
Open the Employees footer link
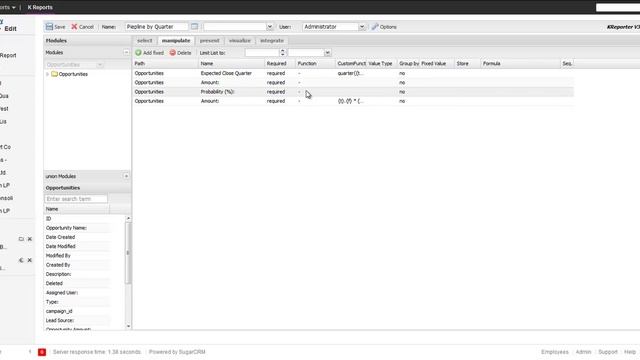(555, 352)
